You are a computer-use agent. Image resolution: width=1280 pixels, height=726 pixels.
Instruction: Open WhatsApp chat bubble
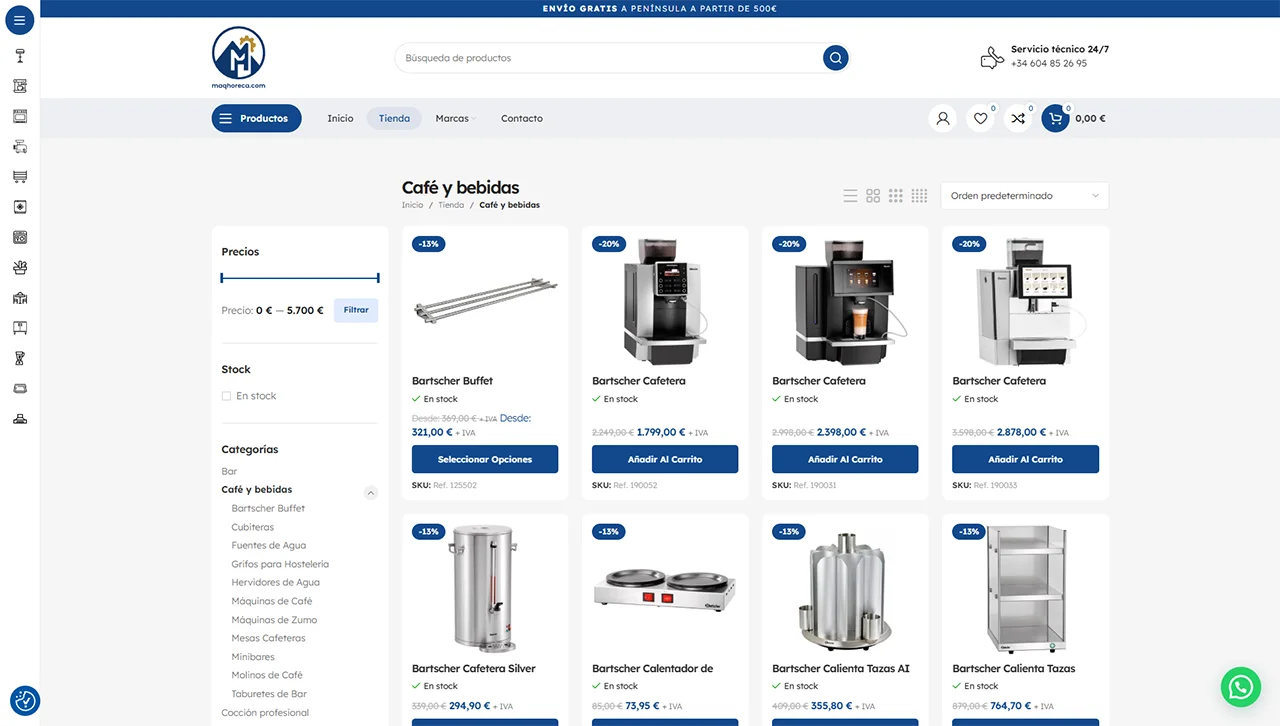[x=1240, y=687]
